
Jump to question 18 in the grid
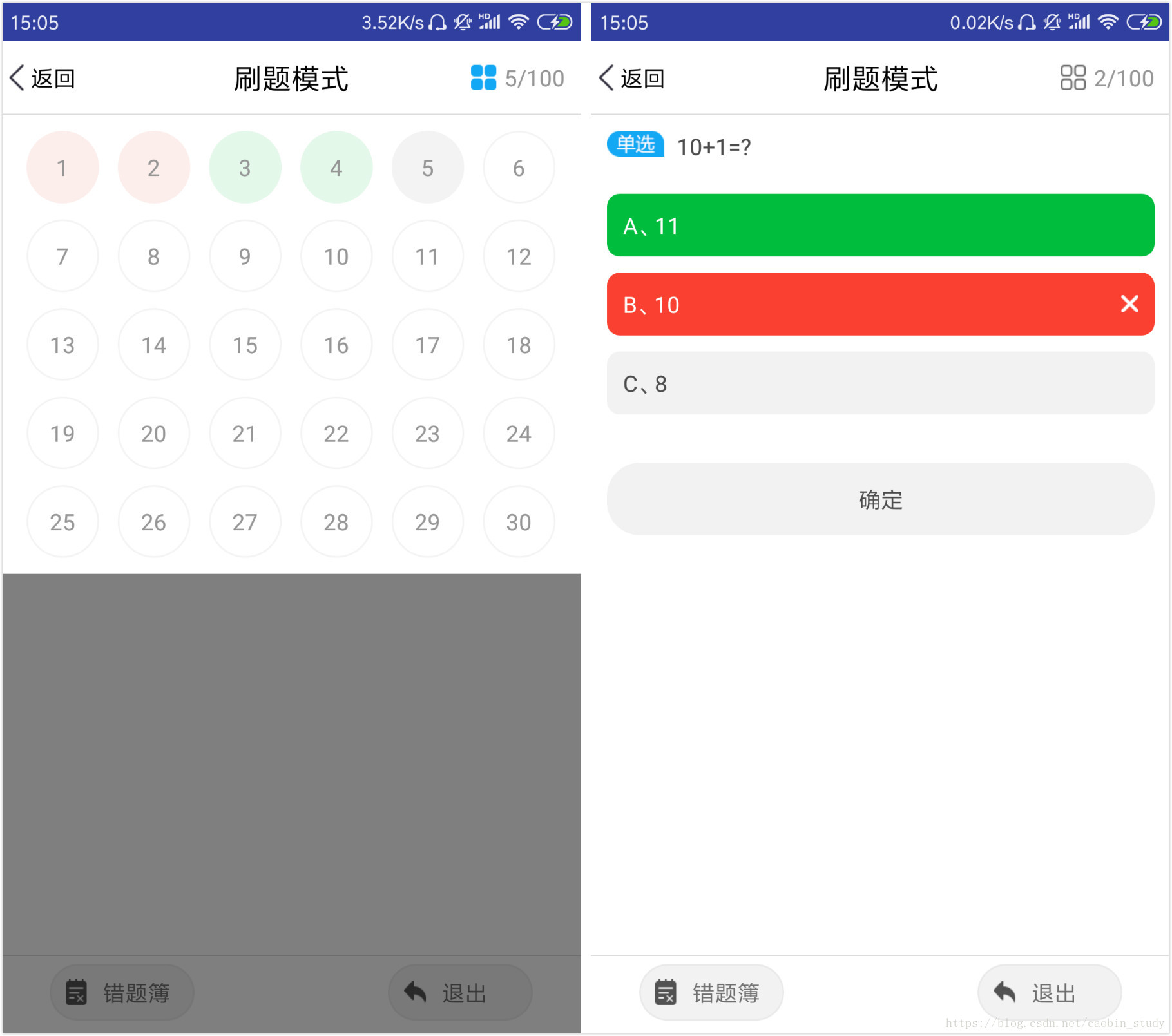pyautogui.click(x=519, y=345)
